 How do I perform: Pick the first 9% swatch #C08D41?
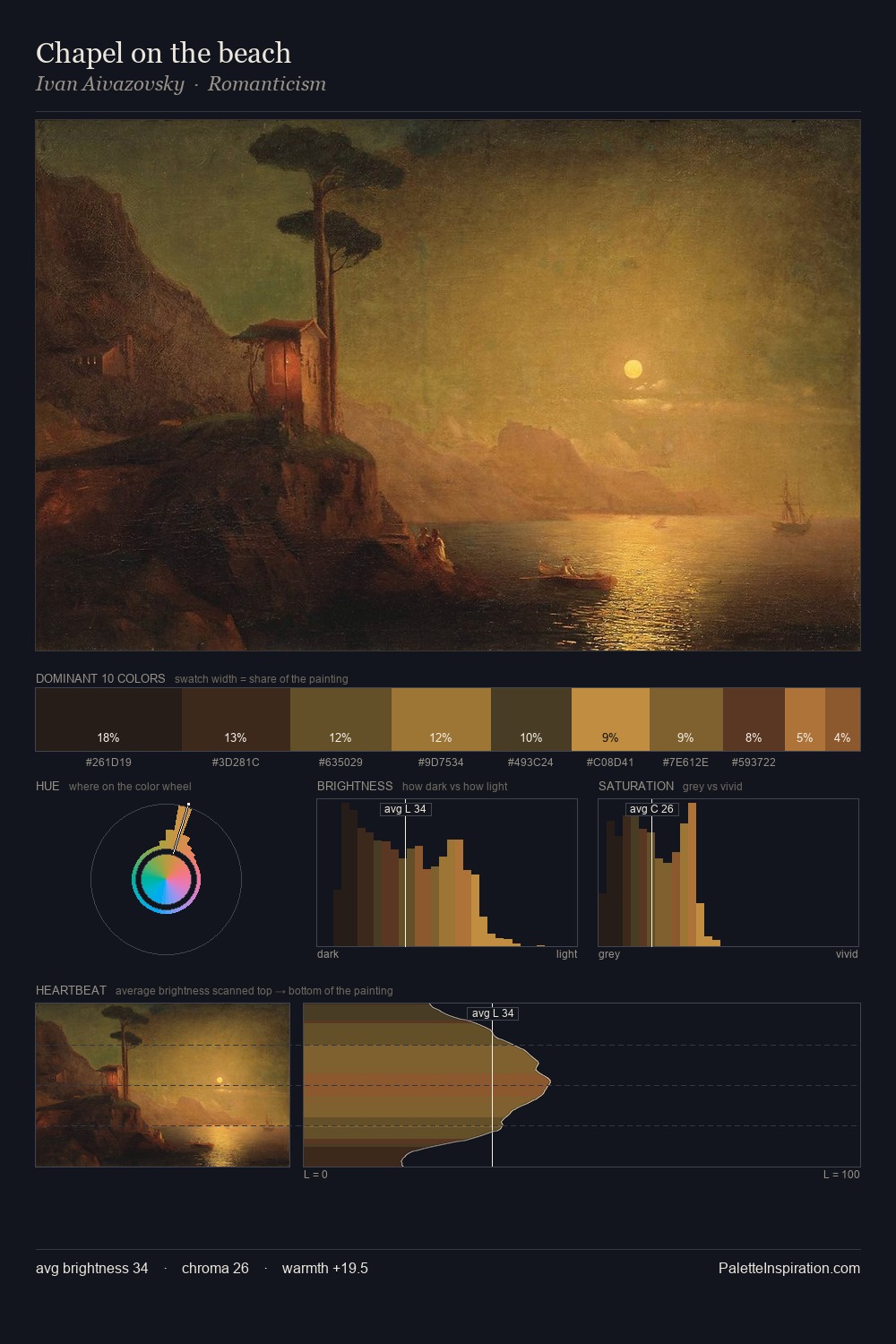(x=610, y=719)
